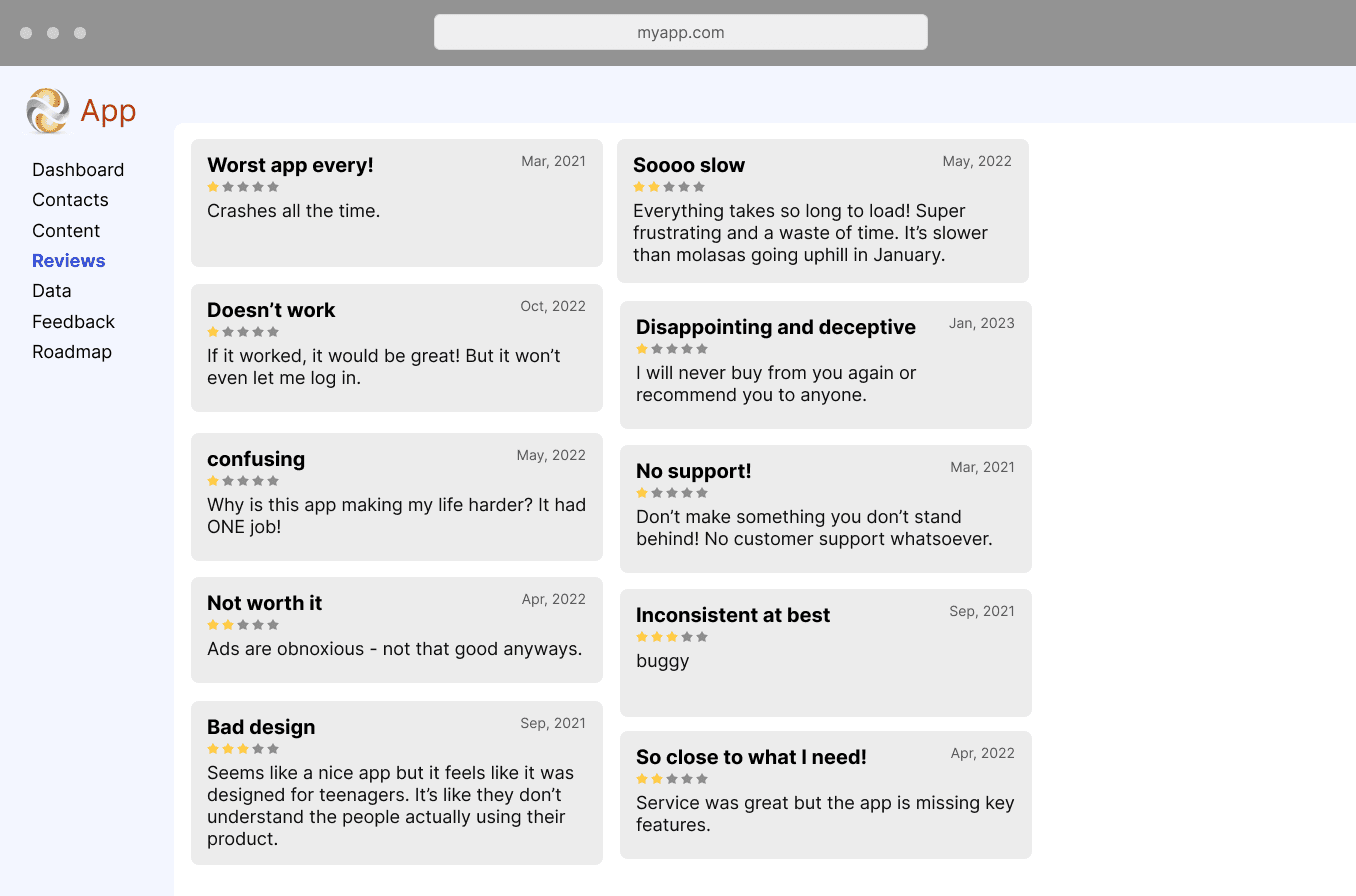Open the Reviews sidebar item
Screen dimensions: 1356x896
pos(68,261)
